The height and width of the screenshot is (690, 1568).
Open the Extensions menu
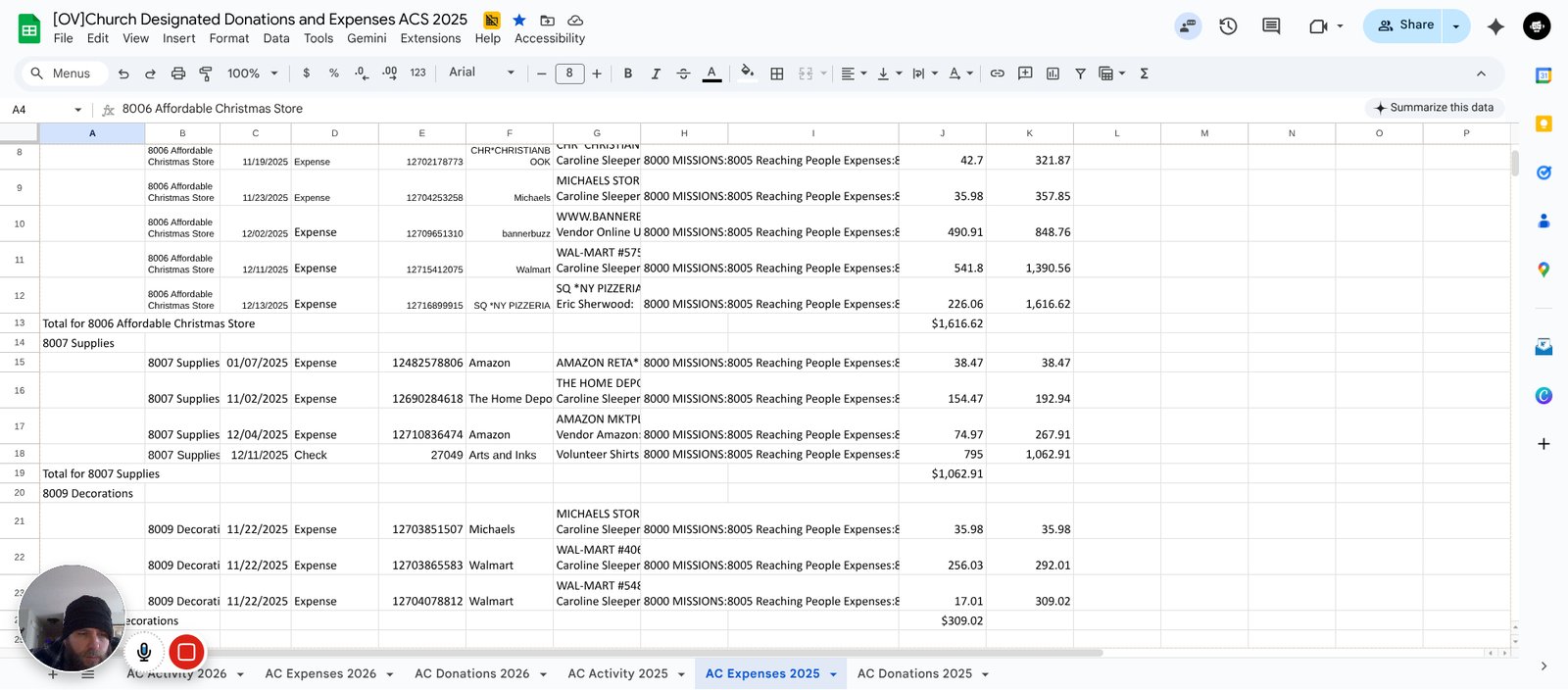[x=430, y=39]
